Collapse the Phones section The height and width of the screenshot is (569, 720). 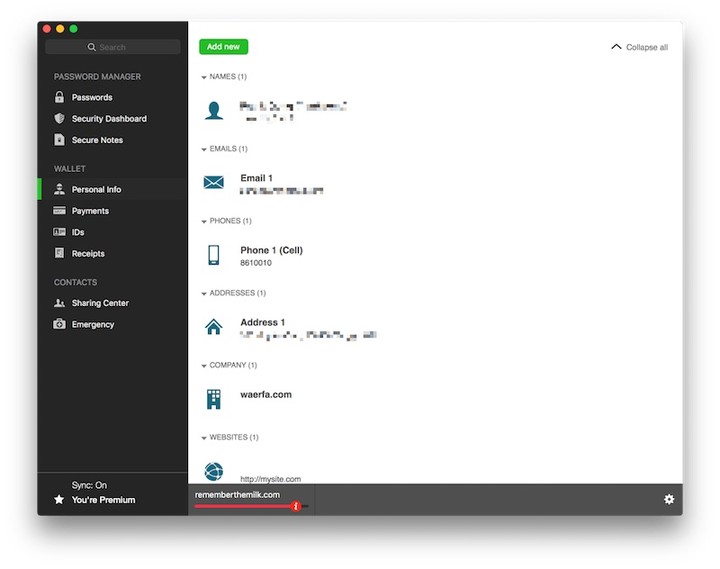(204, 221)
